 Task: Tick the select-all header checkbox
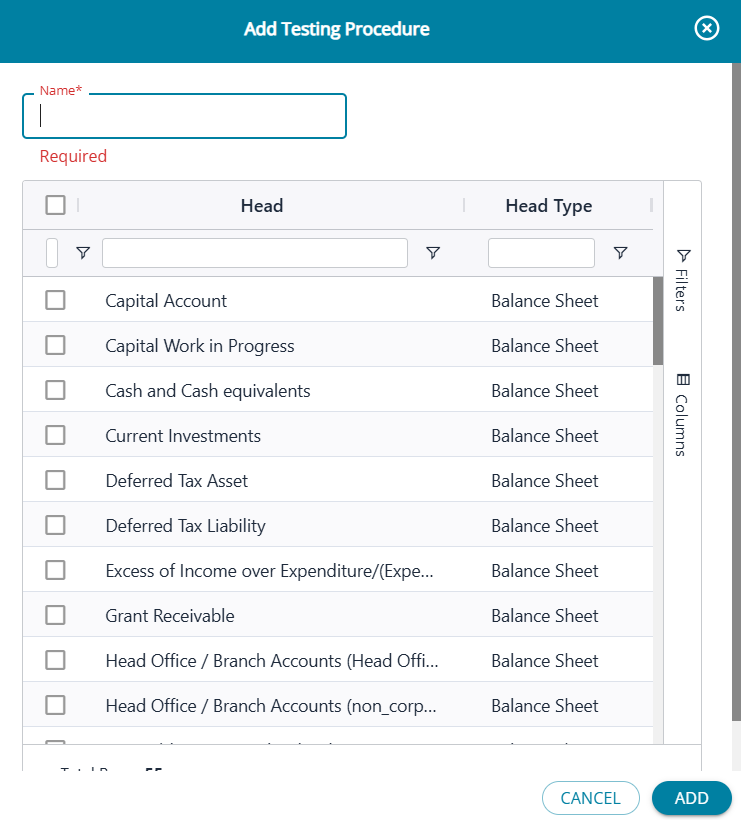pyautogui.click(x=56, y=205)
